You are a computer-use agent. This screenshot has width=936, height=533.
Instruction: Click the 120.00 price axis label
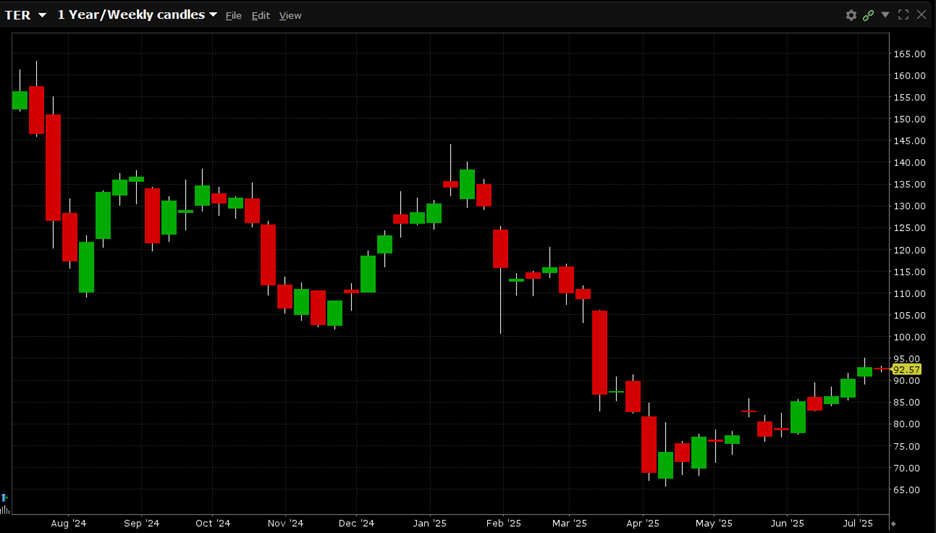tap(909, 250)
